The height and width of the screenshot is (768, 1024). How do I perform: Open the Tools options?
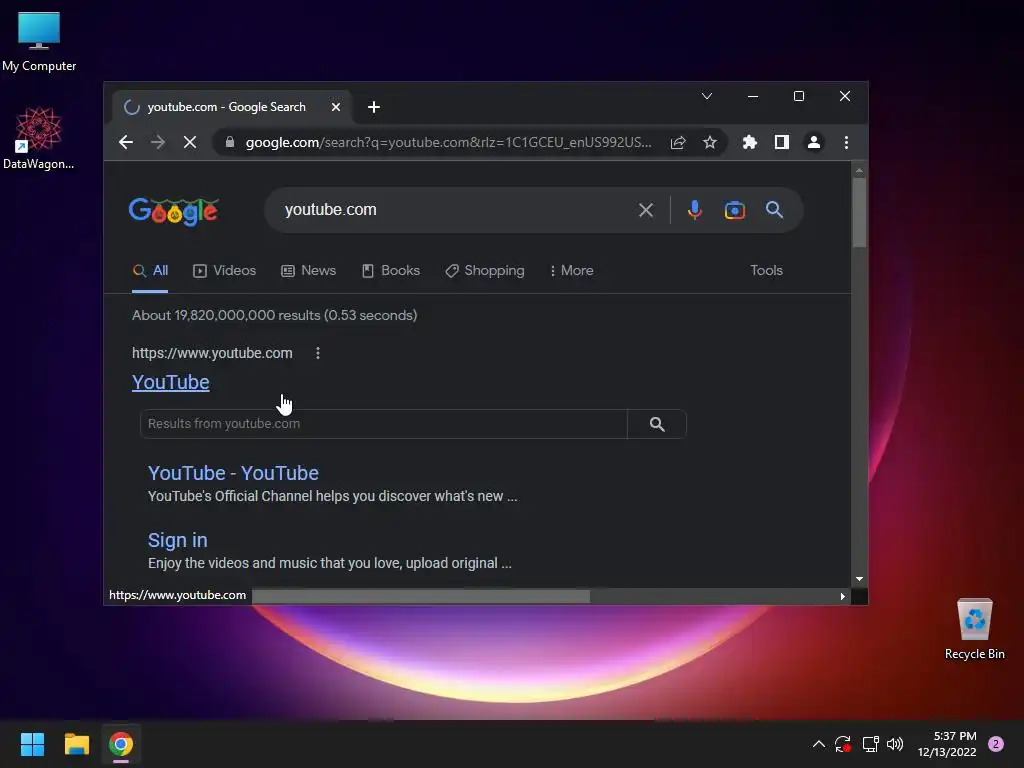[766, 270]
